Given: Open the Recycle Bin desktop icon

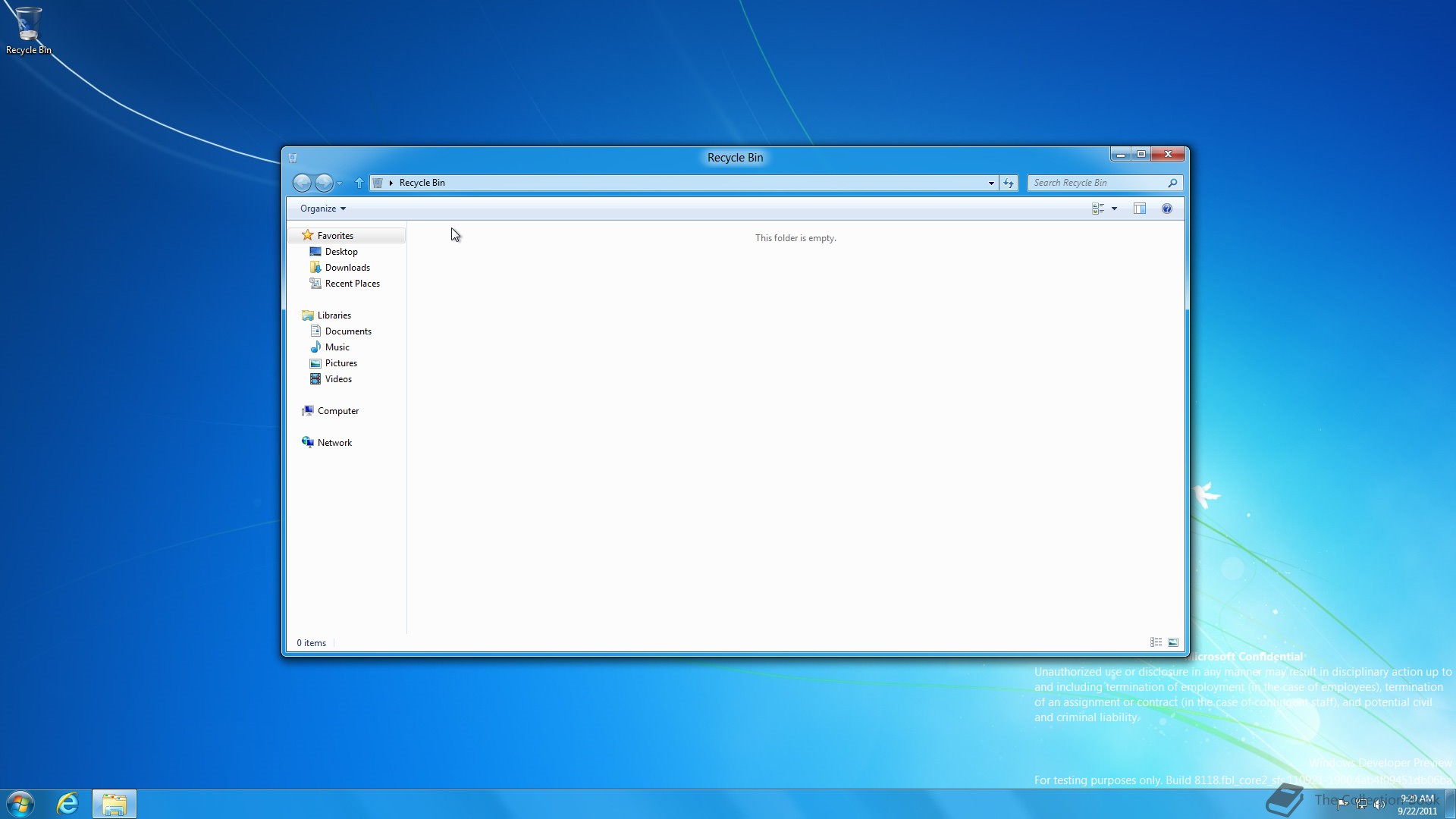Looking at the screenshot, I should 28,23.
